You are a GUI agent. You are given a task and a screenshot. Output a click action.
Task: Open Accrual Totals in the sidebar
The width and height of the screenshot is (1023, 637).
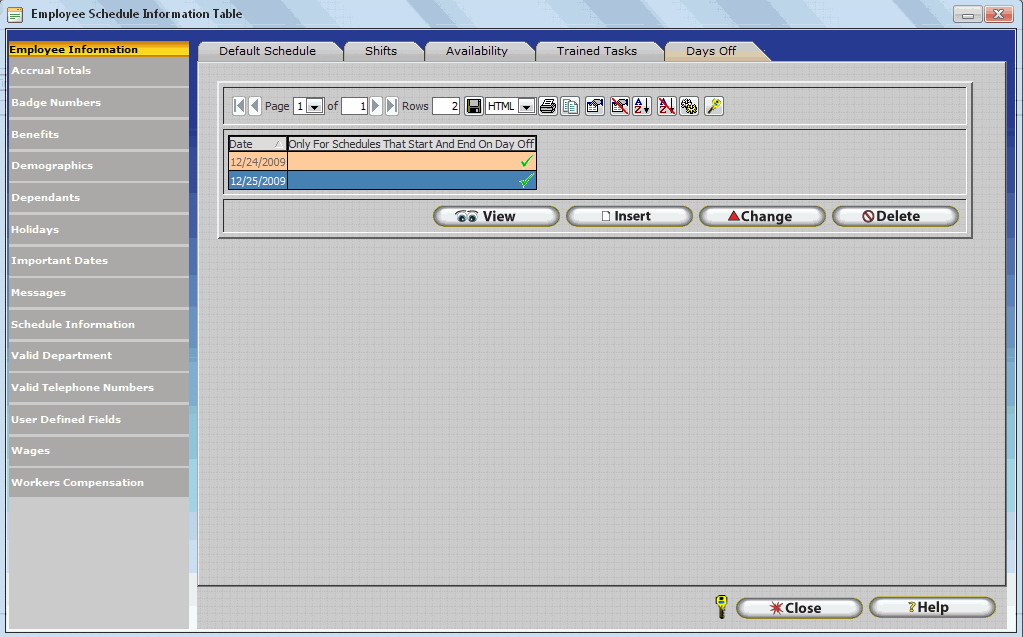point(99,70)
